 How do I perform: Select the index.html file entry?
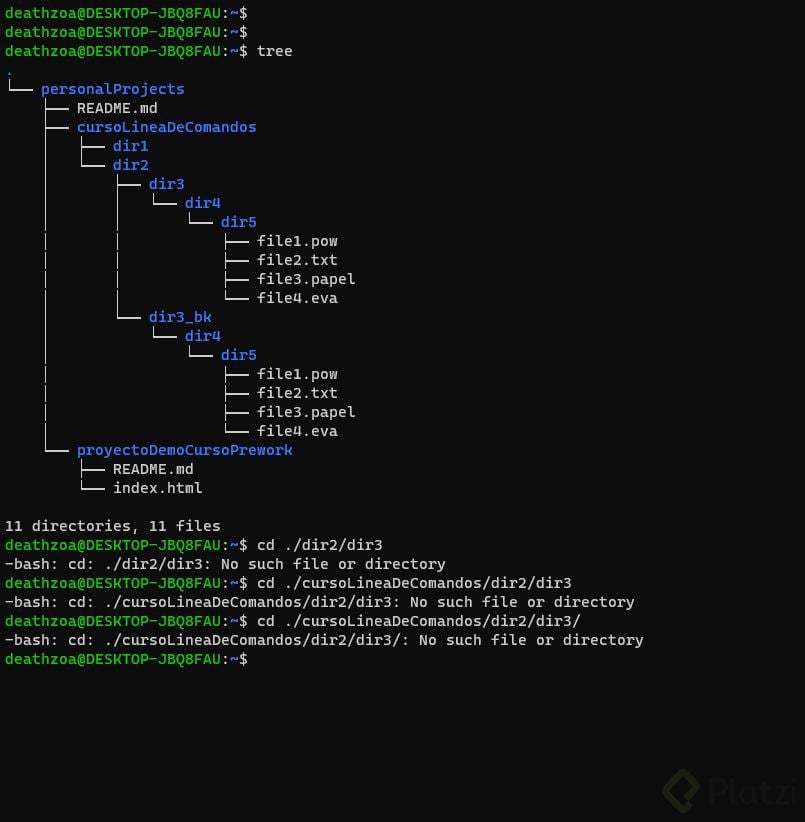pyautogui.click(x=157, y=488)
